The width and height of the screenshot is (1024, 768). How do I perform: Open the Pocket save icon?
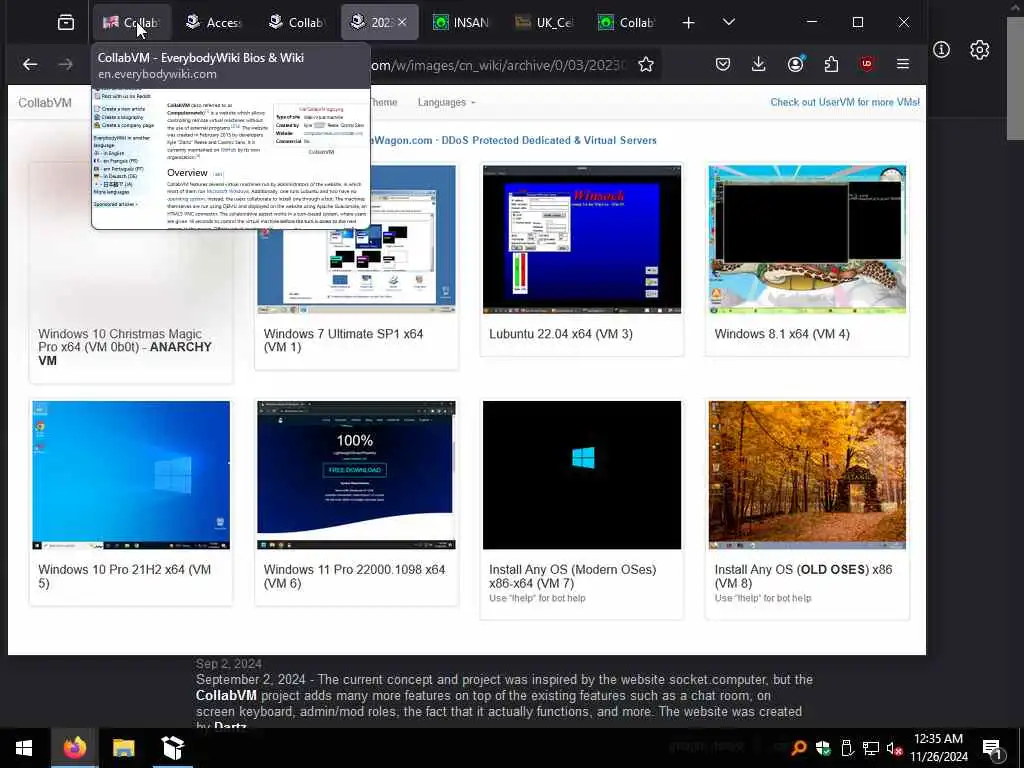(x=722, y=64)
